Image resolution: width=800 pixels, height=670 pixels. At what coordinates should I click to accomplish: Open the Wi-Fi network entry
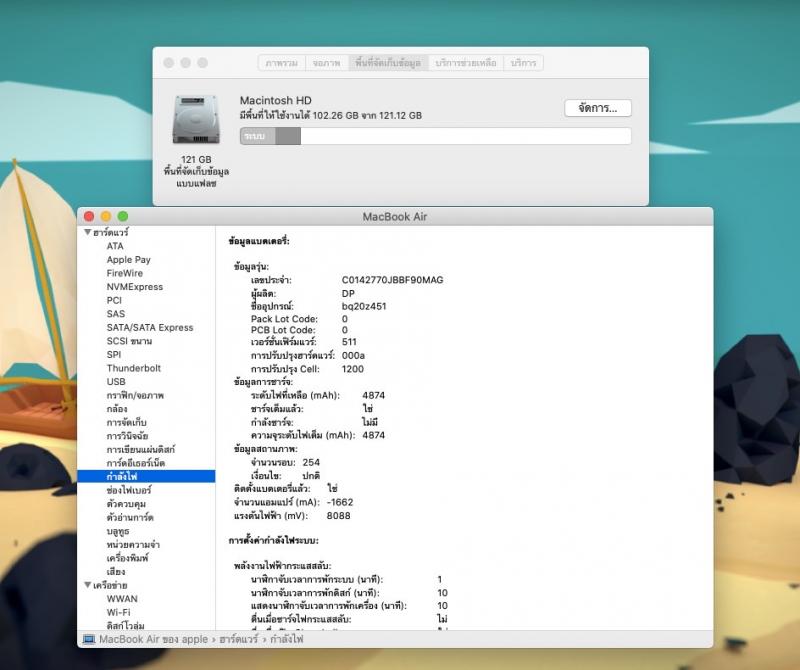tap(118, 612)
